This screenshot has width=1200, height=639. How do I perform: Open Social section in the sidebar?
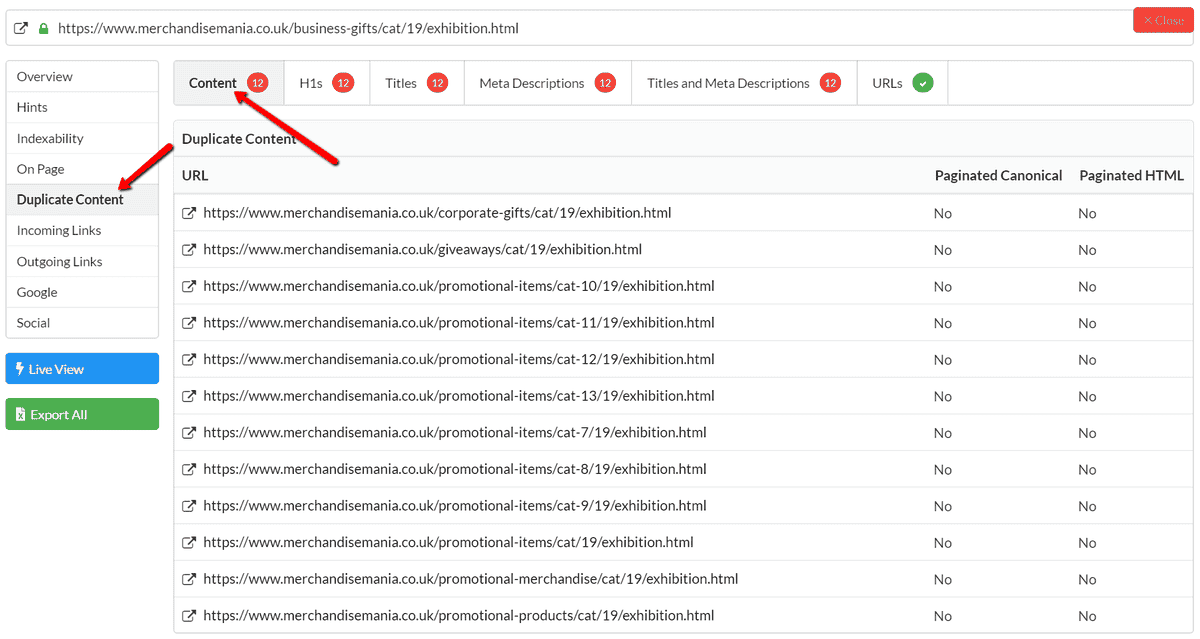tap(82, 323)
